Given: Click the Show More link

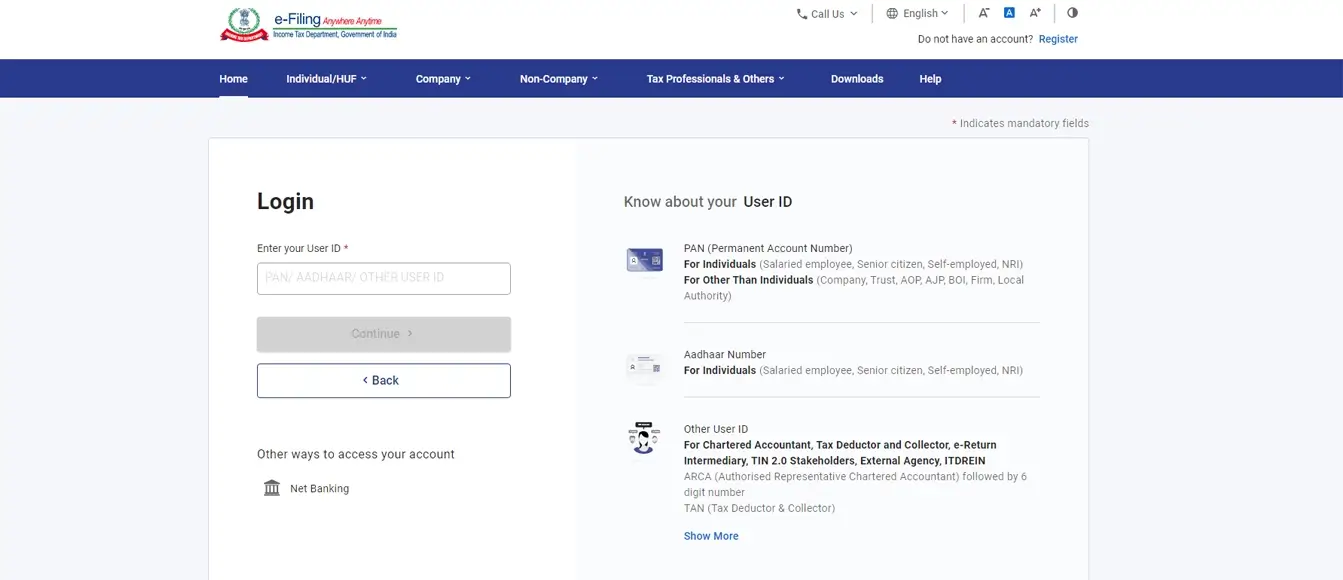Looking at the screenshot, I should pyautogui.click(x=711, y=535).
